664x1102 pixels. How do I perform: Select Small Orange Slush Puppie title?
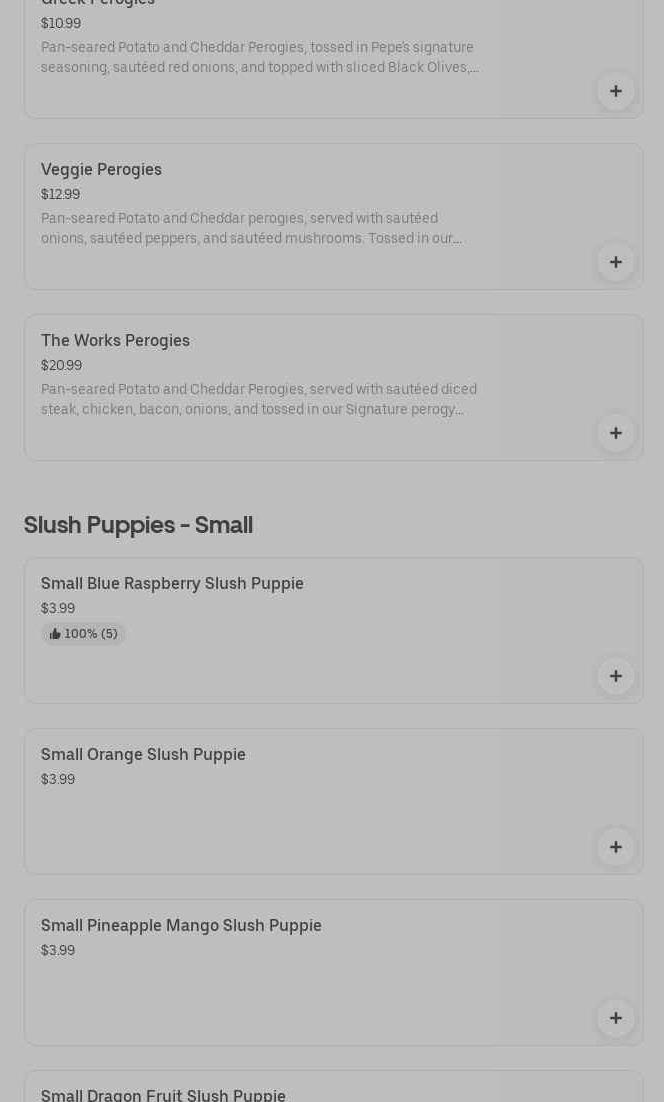pyautogui.click(x=143, y=754)
